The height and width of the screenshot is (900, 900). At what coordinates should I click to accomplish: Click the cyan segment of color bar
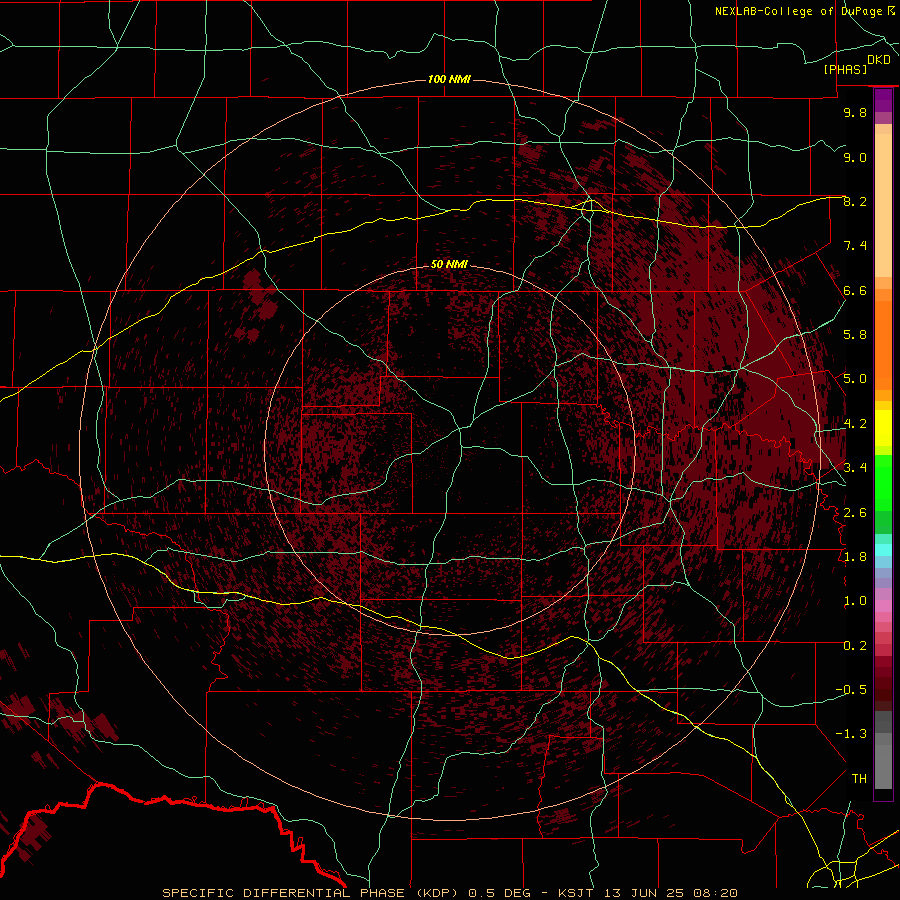883,550
